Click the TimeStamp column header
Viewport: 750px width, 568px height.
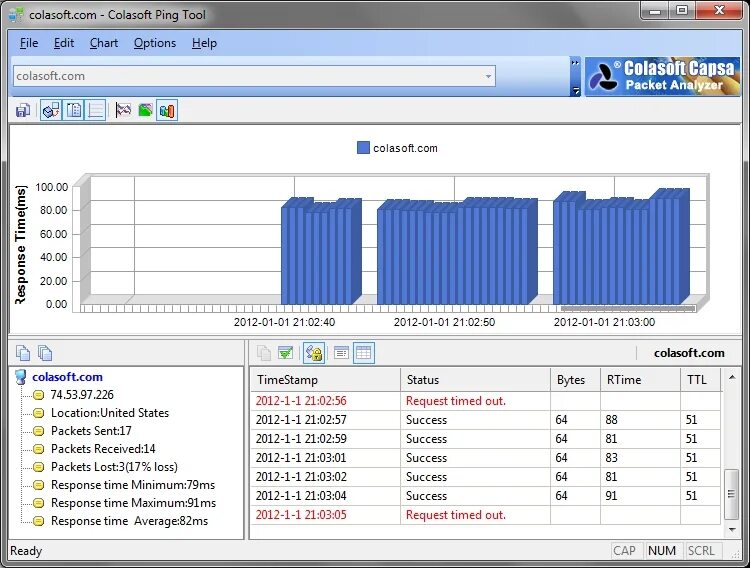point(325,380)
